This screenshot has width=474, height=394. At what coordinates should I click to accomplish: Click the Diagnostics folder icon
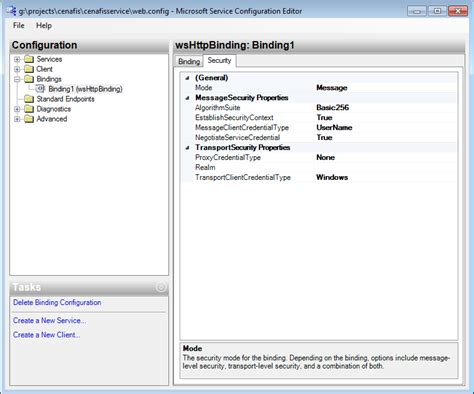coord(29,109)
